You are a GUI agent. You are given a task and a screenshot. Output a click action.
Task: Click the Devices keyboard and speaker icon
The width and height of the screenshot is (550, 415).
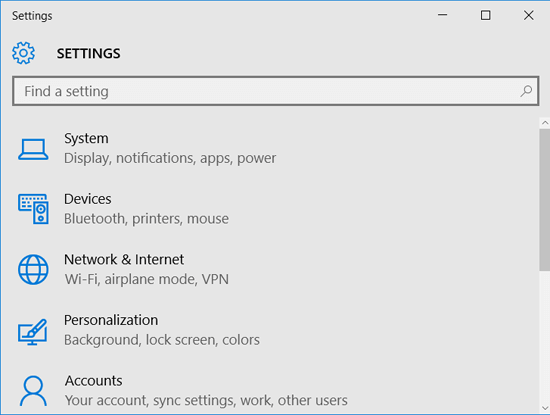33,209
